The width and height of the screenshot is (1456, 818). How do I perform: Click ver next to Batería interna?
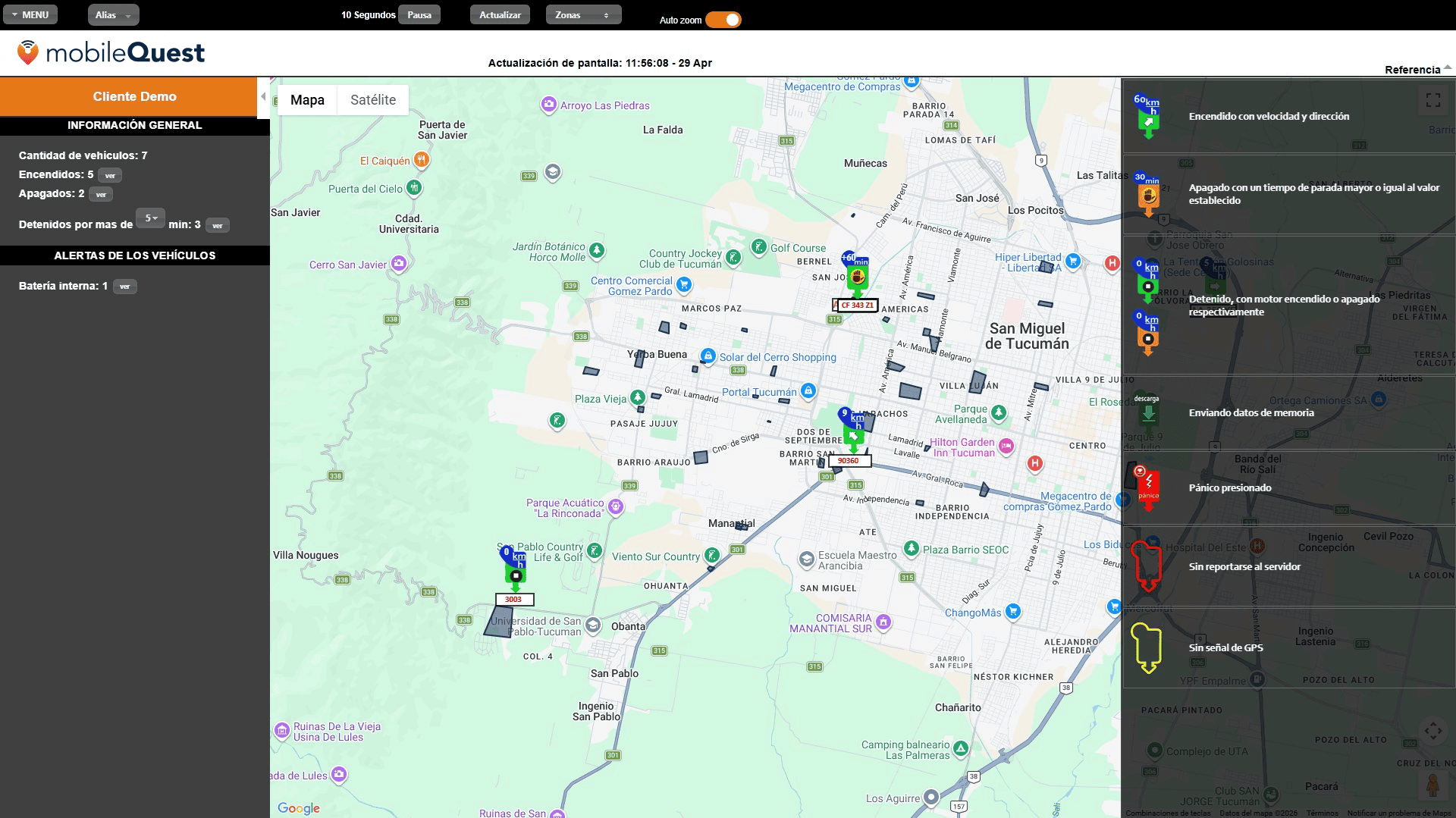pyautogui.click(x=125, y=287)
